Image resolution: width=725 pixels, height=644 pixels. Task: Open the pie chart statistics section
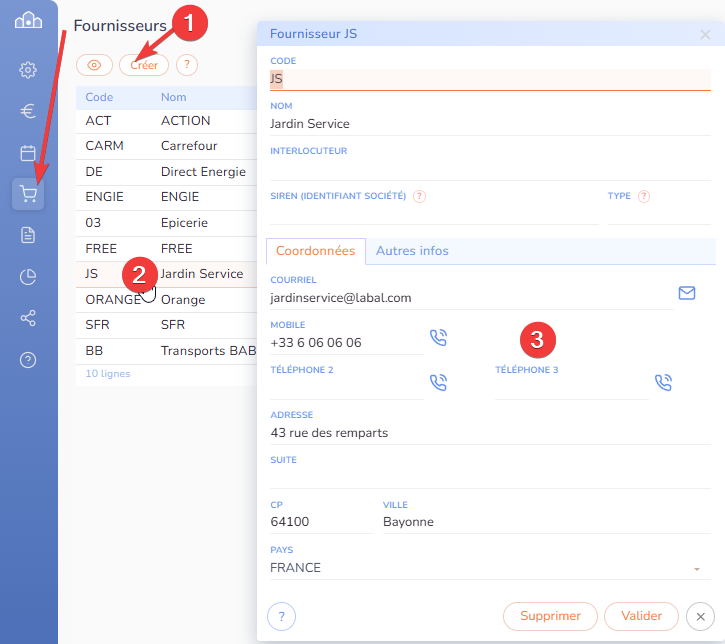click(28, 277)
